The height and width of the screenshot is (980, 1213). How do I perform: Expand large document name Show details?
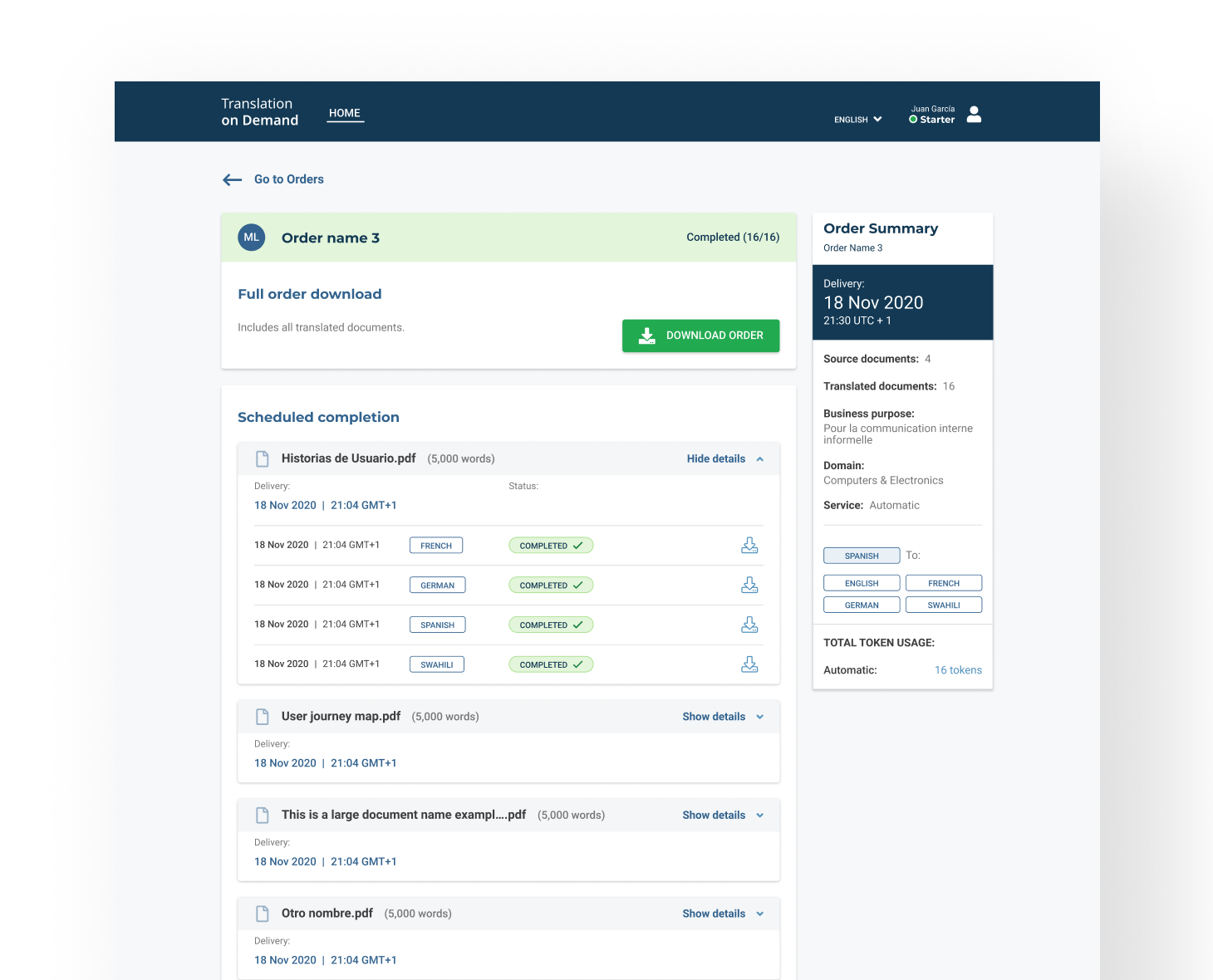(723, 816)
